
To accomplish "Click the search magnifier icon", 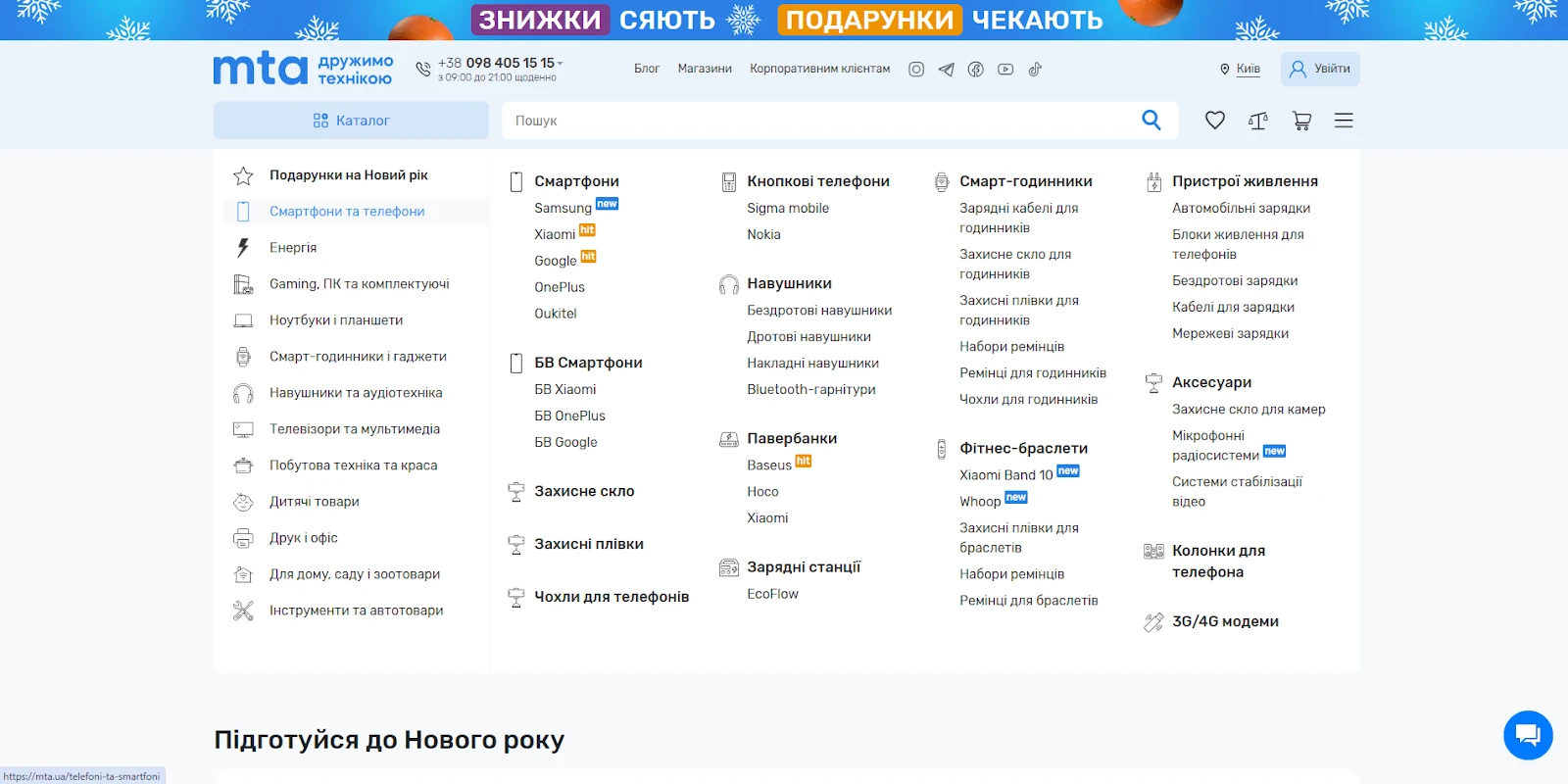I will (1151, 120).
